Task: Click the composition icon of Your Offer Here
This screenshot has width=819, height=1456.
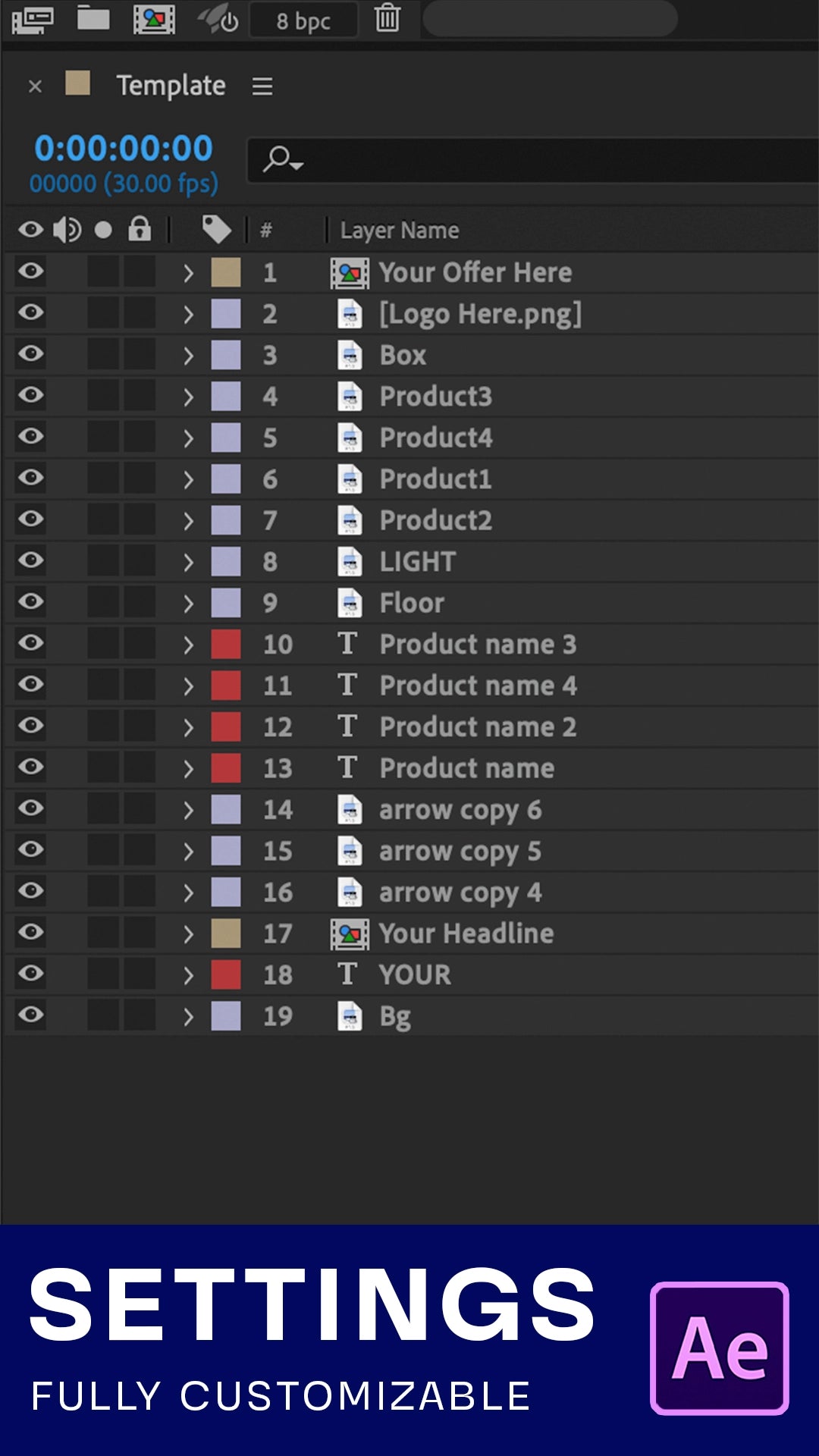Action: click(350, 273)
